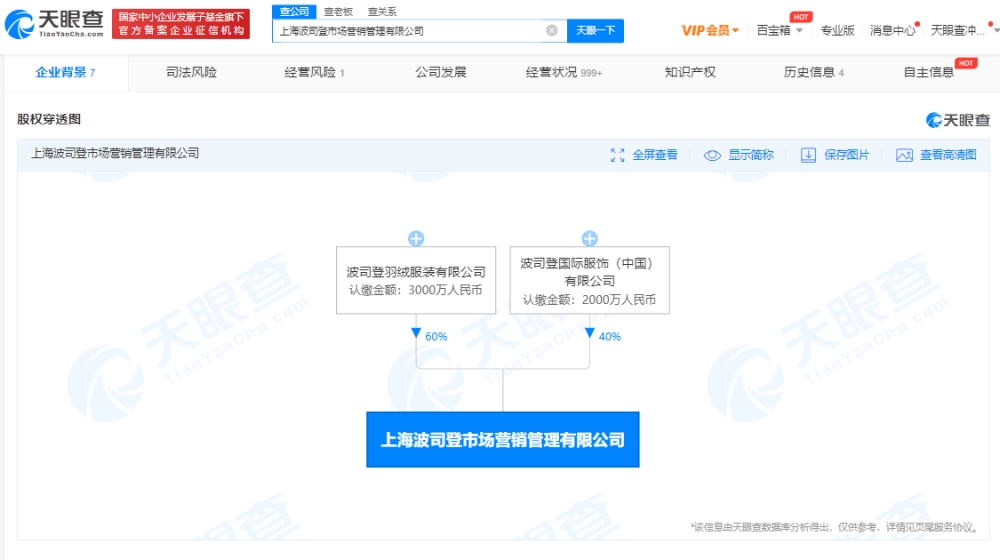Screen dimensions: 1000x560
Task: Click the 40% share label
Action: 610,336
